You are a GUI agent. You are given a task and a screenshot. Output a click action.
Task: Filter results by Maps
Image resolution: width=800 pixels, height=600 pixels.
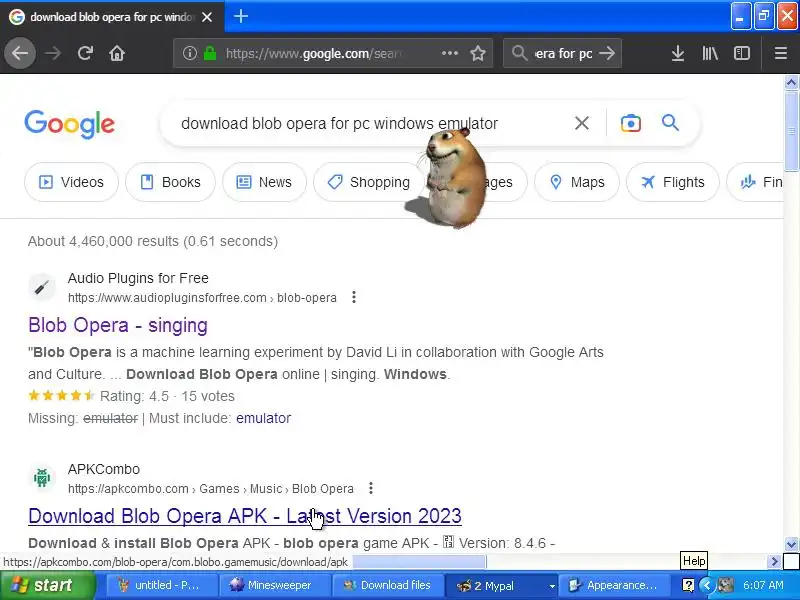tap(577, 182)
